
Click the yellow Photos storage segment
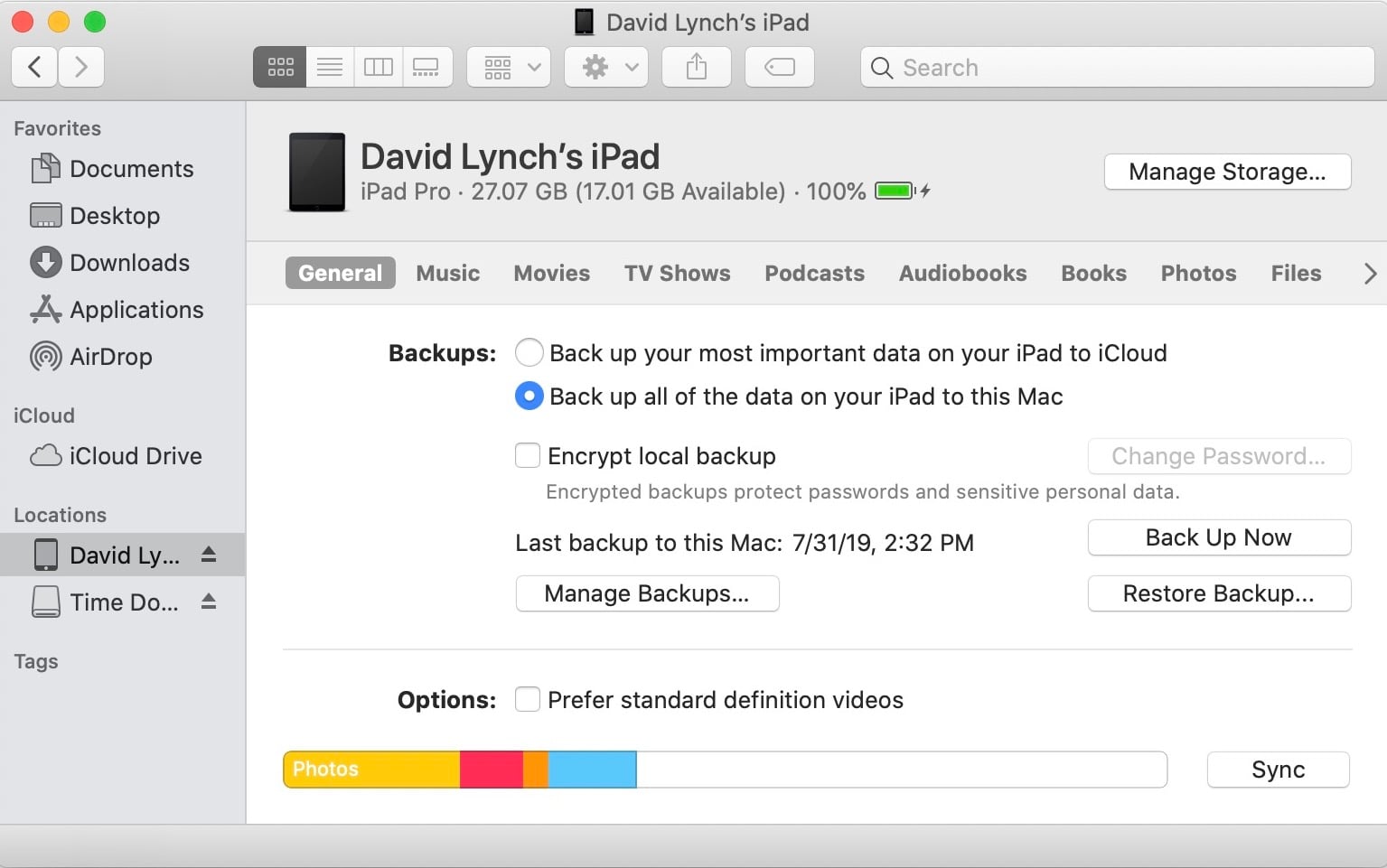click(370, 769)
